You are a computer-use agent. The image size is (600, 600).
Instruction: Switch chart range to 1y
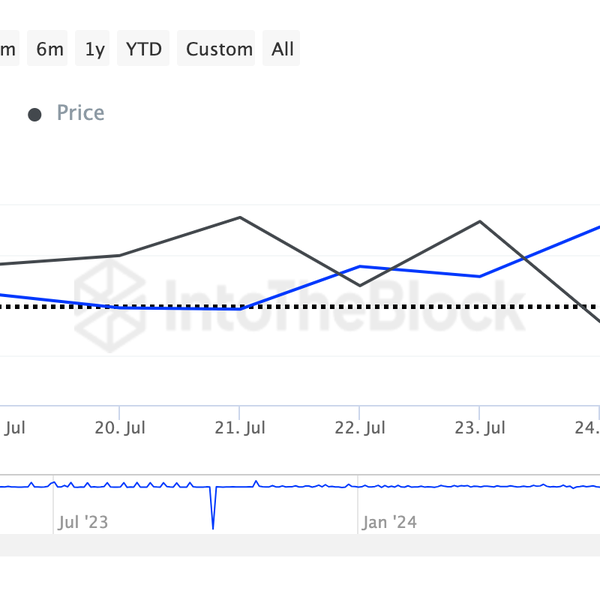(x=95, y=48)
